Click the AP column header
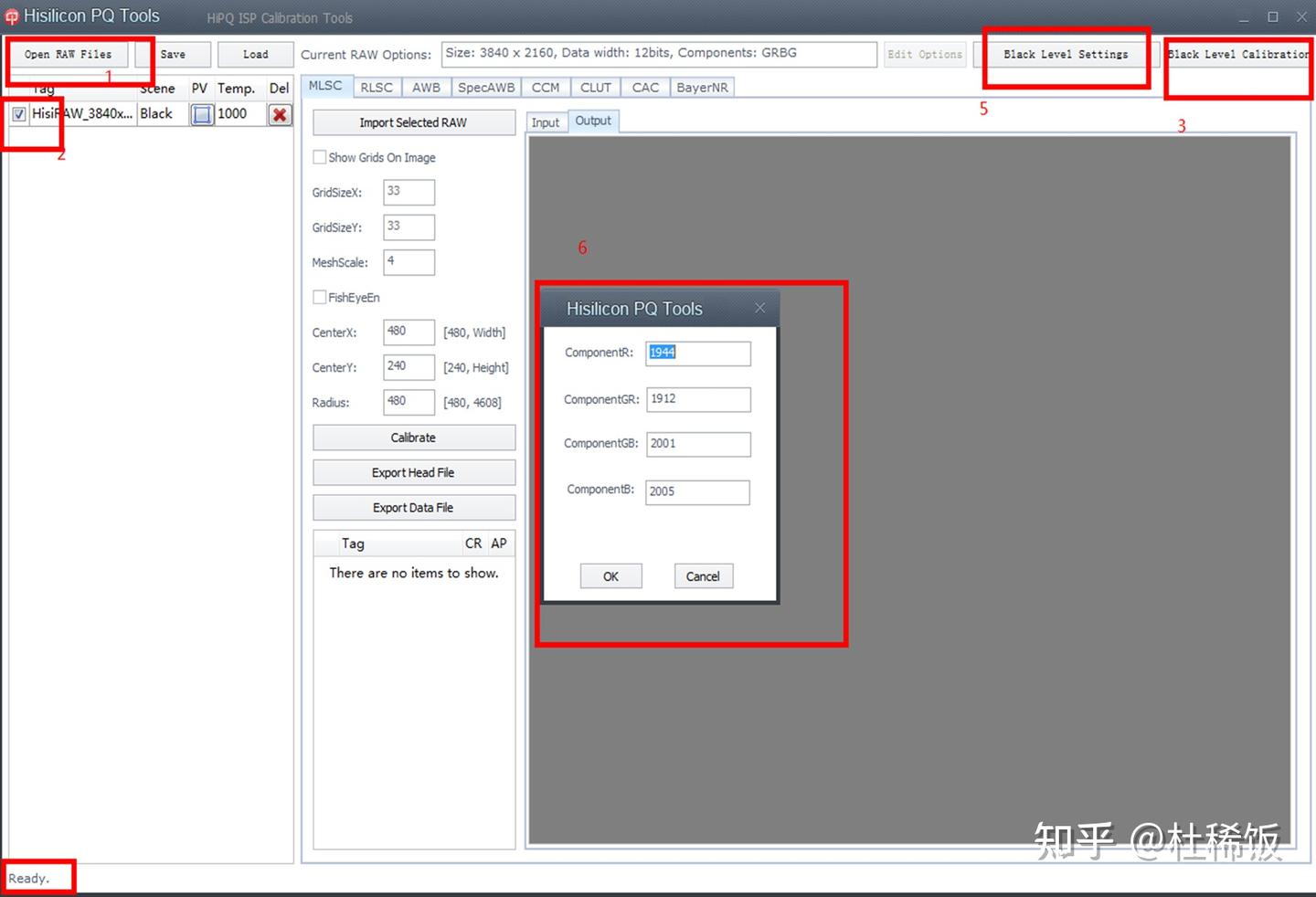 499,543
